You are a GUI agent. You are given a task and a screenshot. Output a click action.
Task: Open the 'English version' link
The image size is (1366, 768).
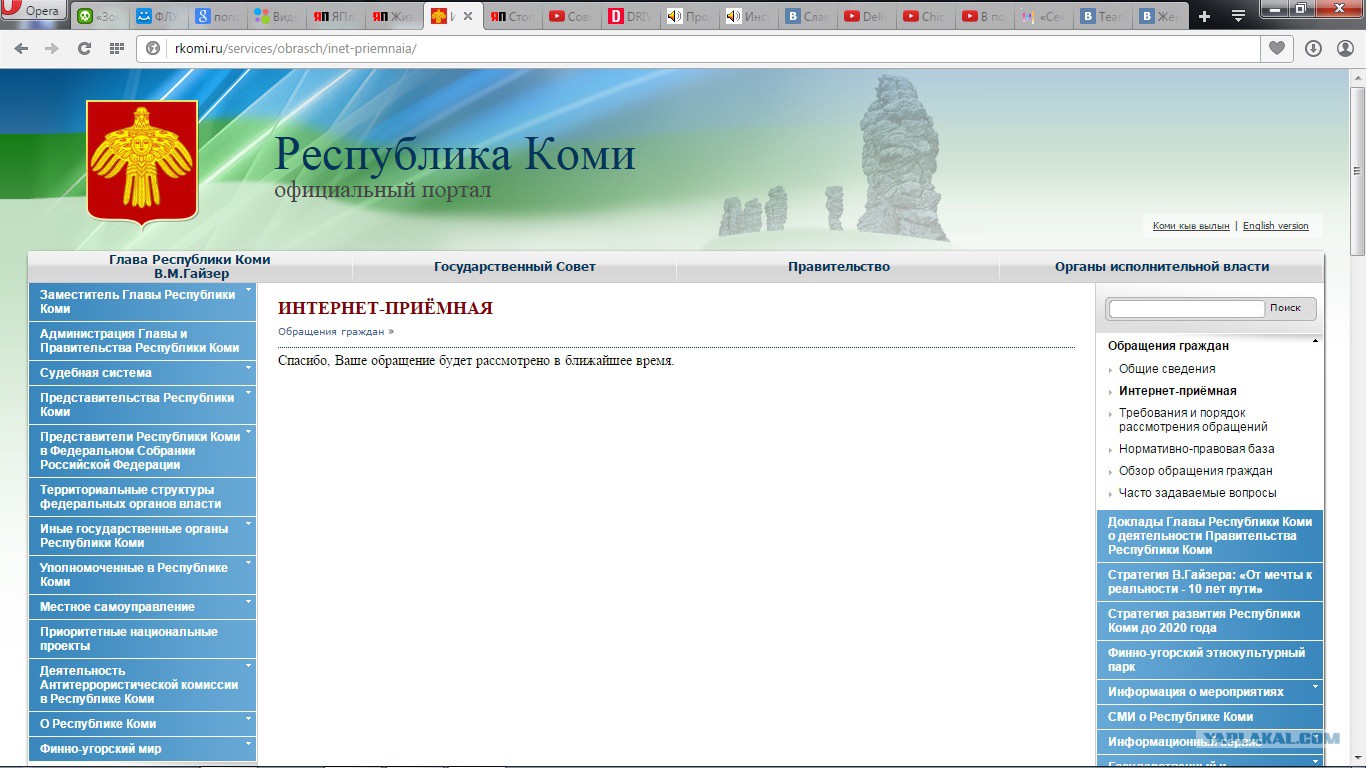pyautogui.click(x=1275, y=226)
